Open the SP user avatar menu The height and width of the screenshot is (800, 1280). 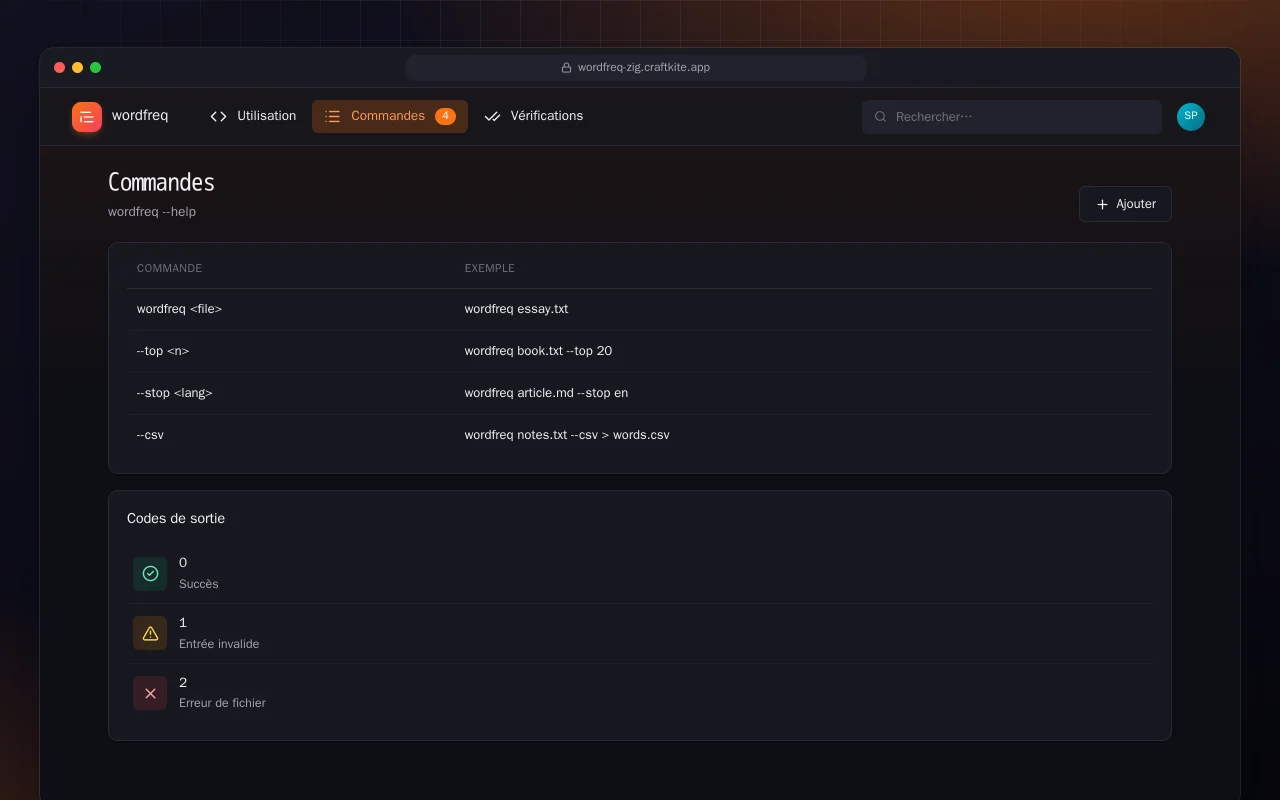coord(1191,116)
